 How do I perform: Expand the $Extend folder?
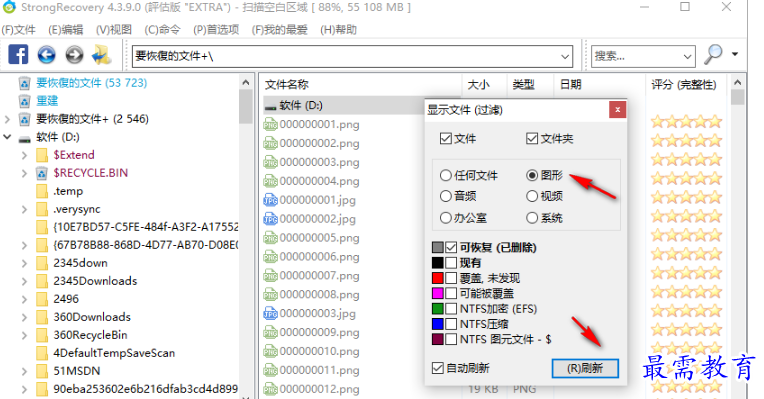tap(24, 155)
